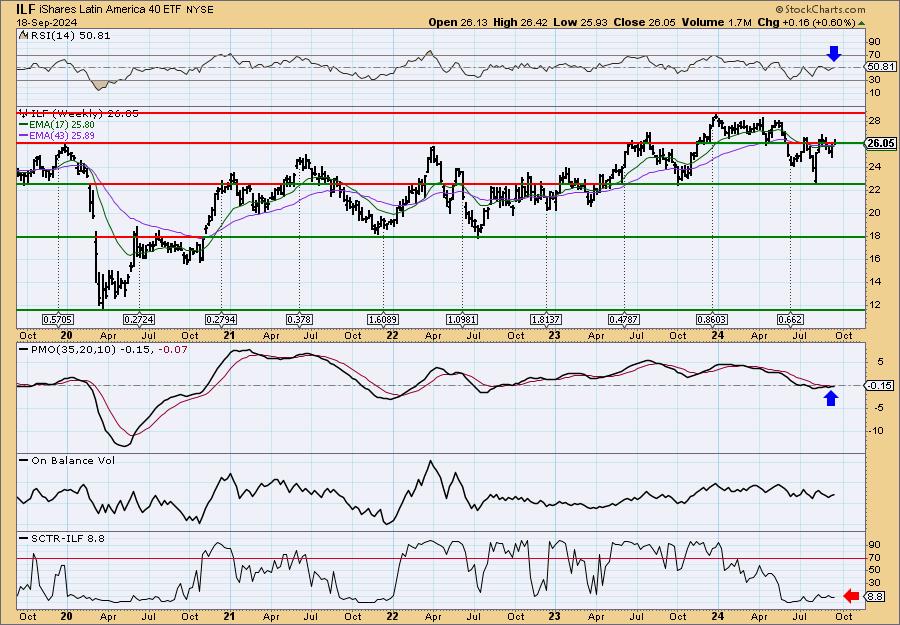The image size is (900, 625).
Task: Click the 12 label on the price axis
Action: point(874,305)
